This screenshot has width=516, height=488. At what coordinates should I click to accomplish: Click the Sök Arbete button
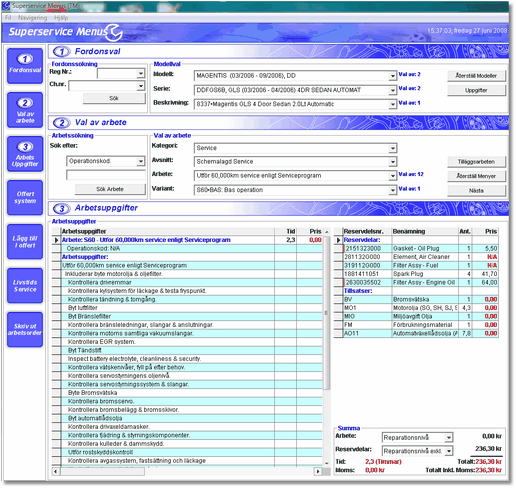point(110,189)
